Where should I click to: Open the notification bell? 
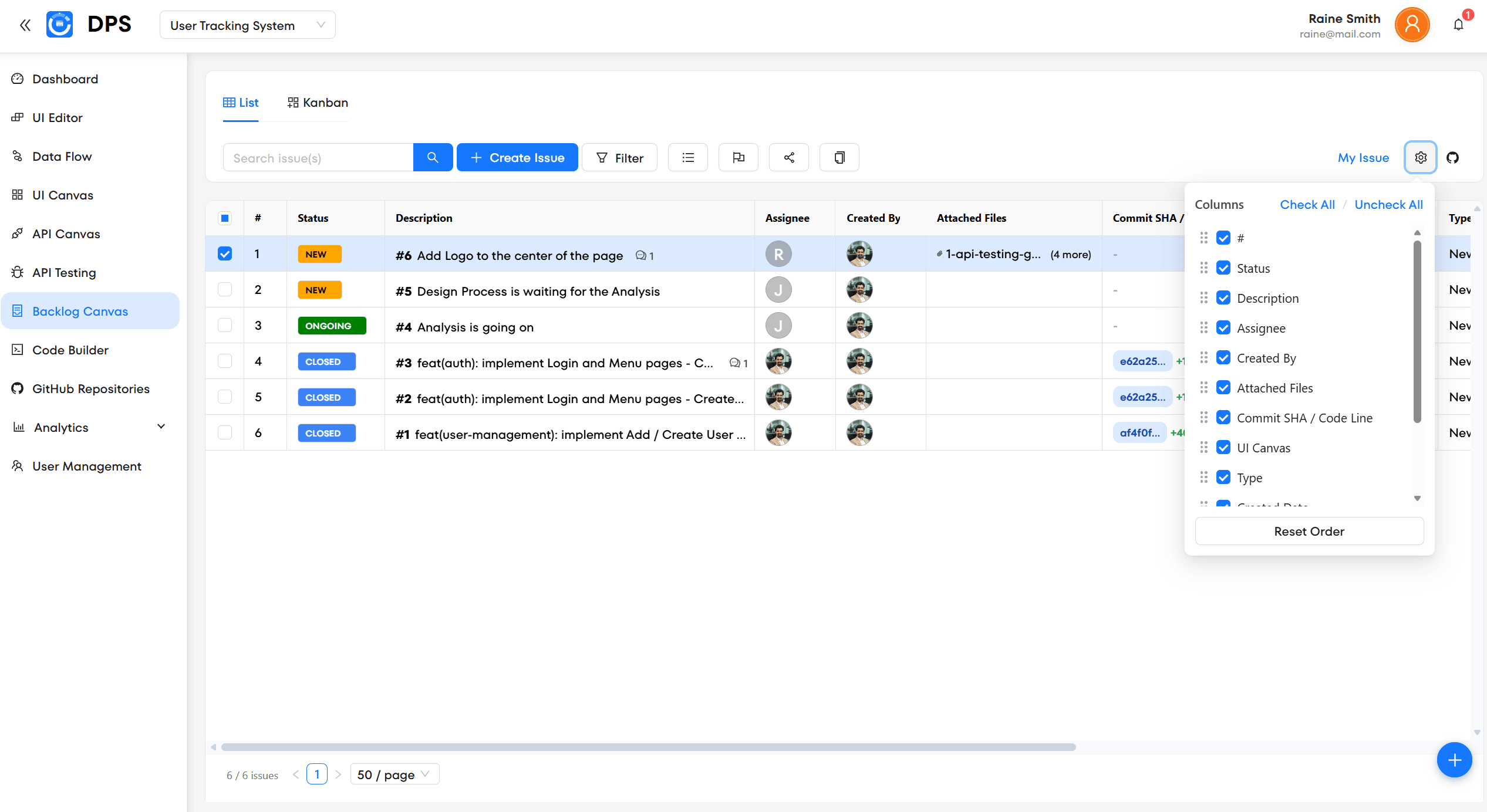pyautogui.click(x=1458, y=25)
